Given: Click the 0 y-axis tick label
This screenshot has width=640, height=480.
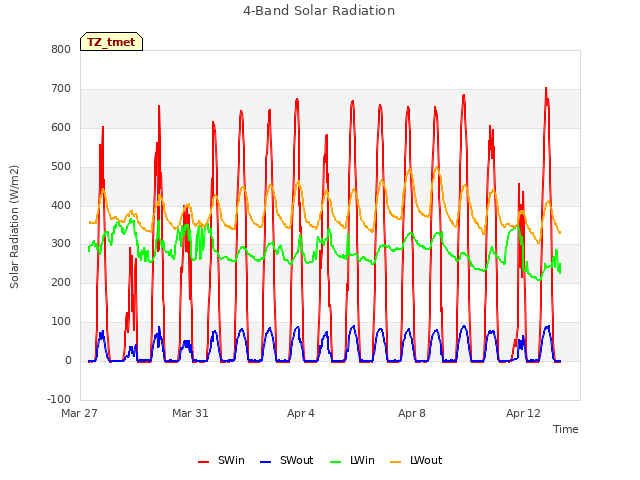Looking at the screenshot, I should (x=68, y=361).
